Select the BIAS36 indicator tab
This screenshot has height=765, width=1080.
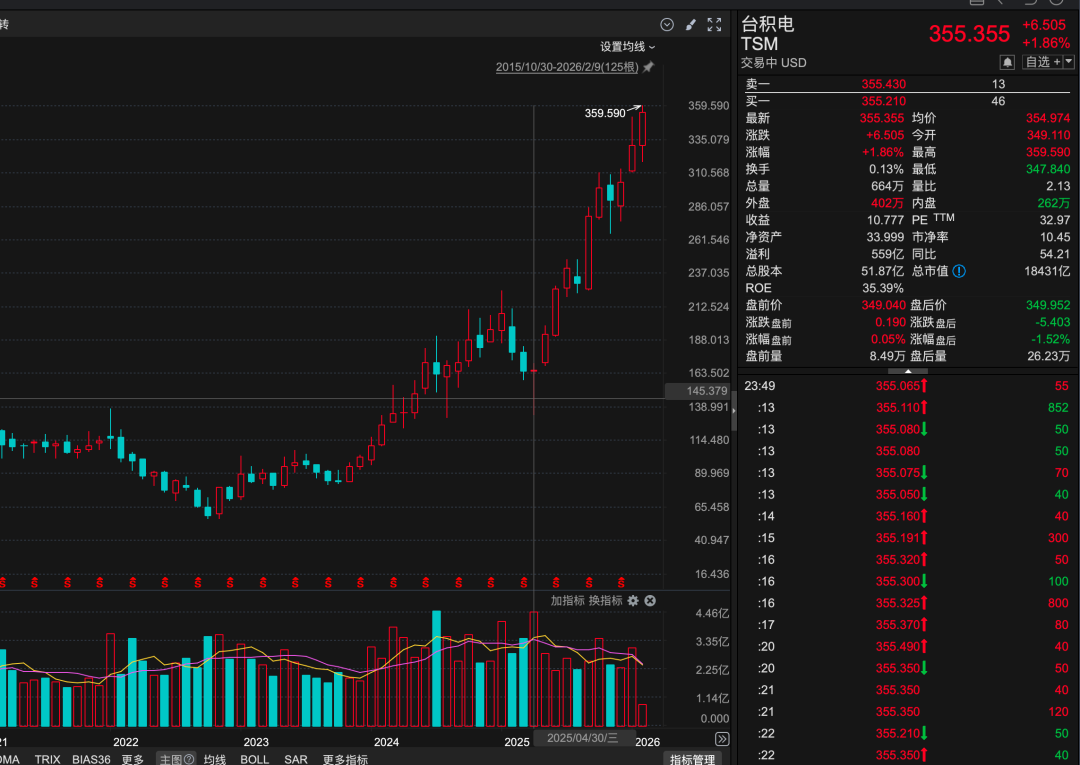pos(91,759)
